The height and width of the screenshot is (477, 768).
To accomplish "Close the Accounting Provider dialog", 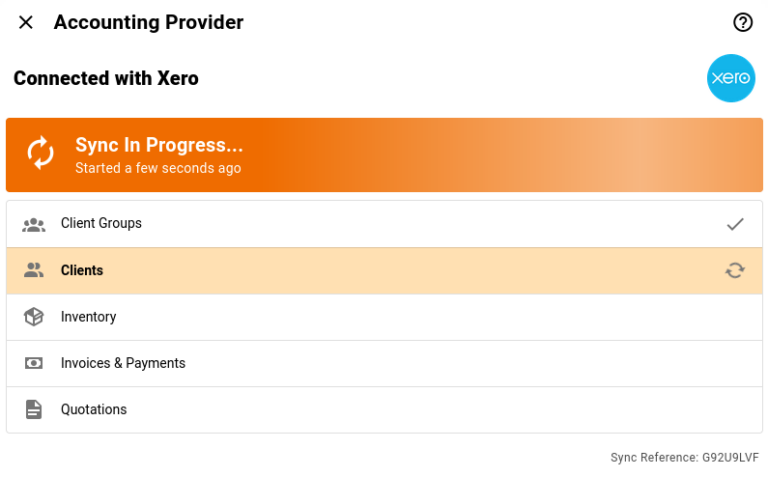I will 26,22.
